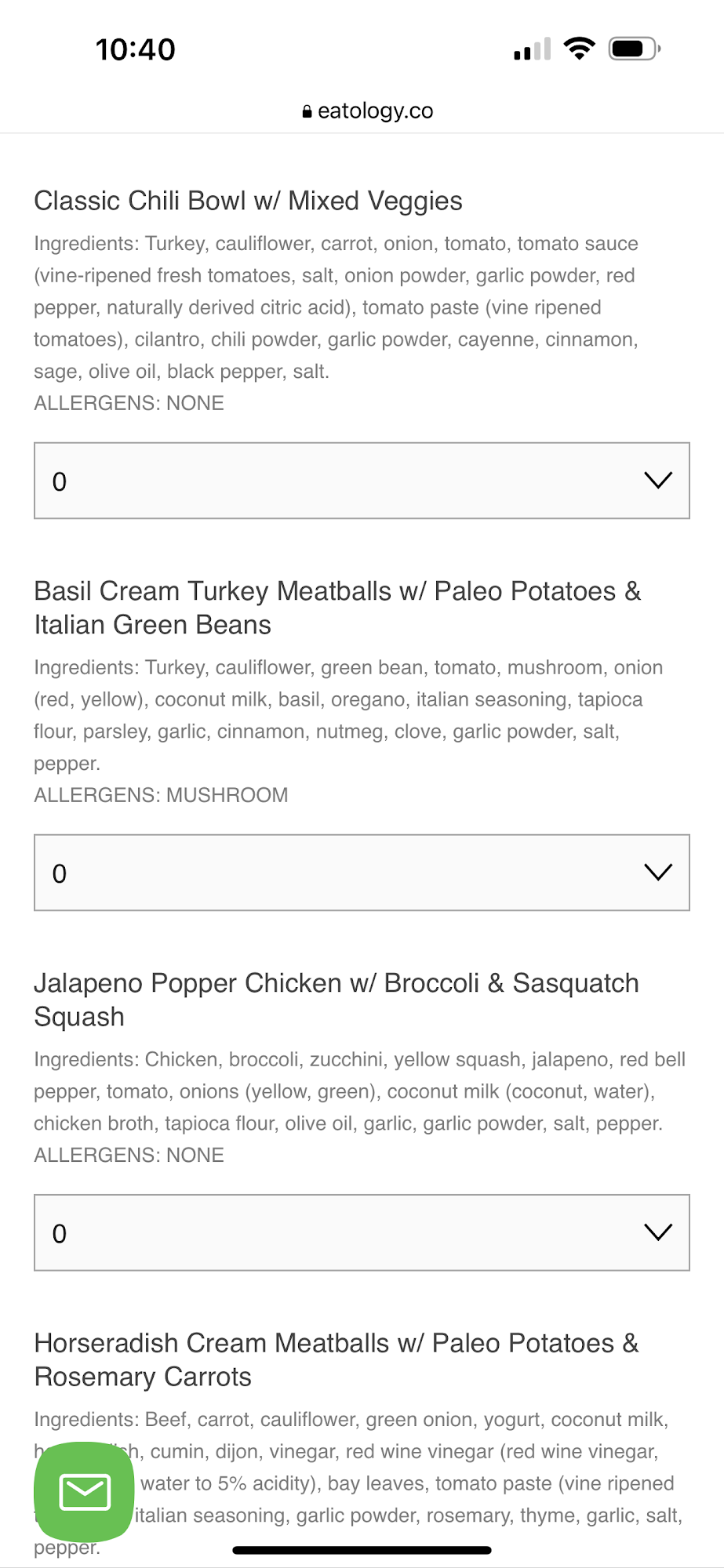This screenshot has height=1568, width=724.
Task: Tap the cellular signal bars icon
Action: (532, 49)
